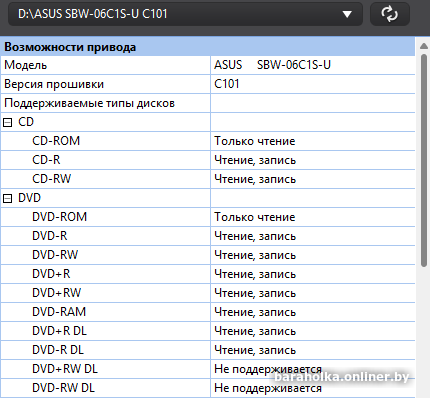
Task: Select the DVD-R row
Action: pyautogui.click(x=208, y=236)
